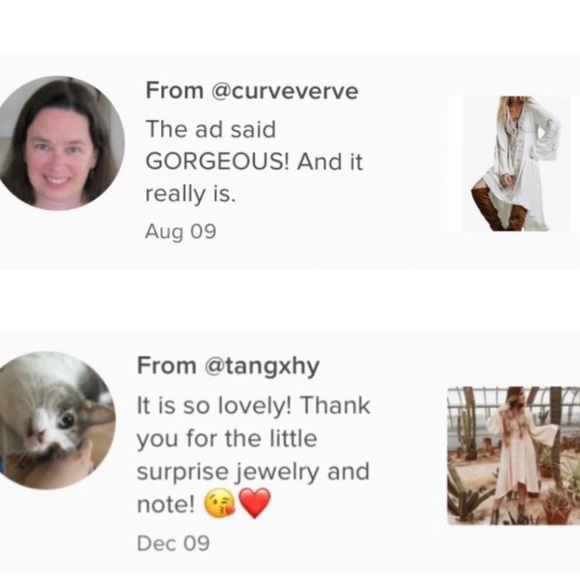
Task: Click the @curveverve username link
Action: pyautogui.click(x=284, y=91)
